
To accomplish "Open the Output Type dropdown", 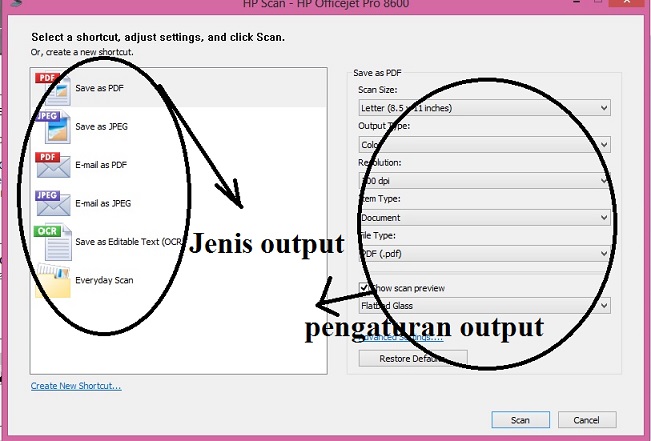I will [x=485, y=145].
